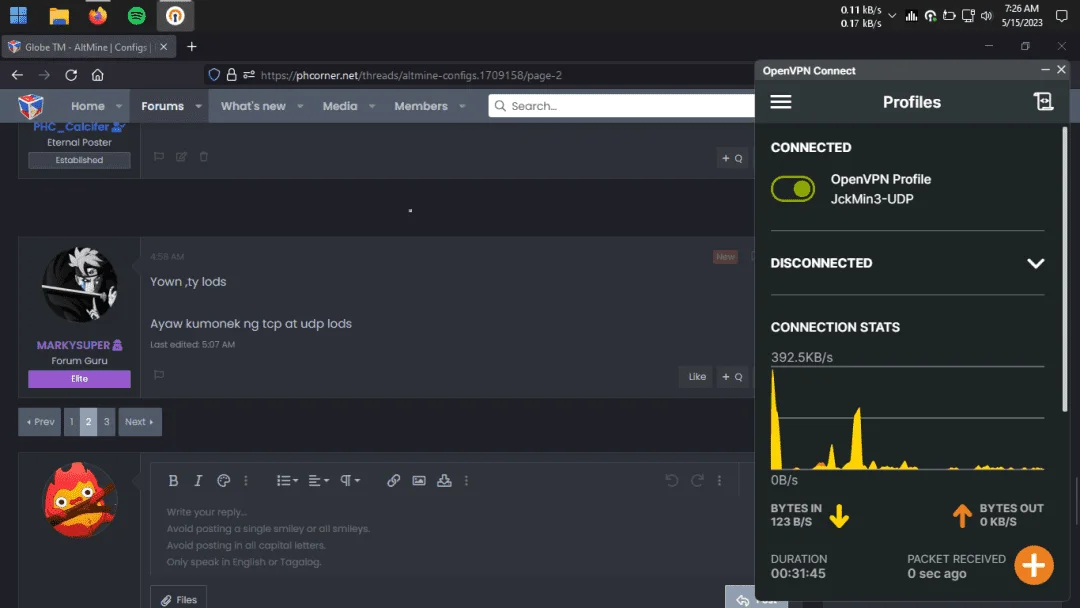Open the volume tray icon
Screen dimensions: 1080x608
click(986, 15)
